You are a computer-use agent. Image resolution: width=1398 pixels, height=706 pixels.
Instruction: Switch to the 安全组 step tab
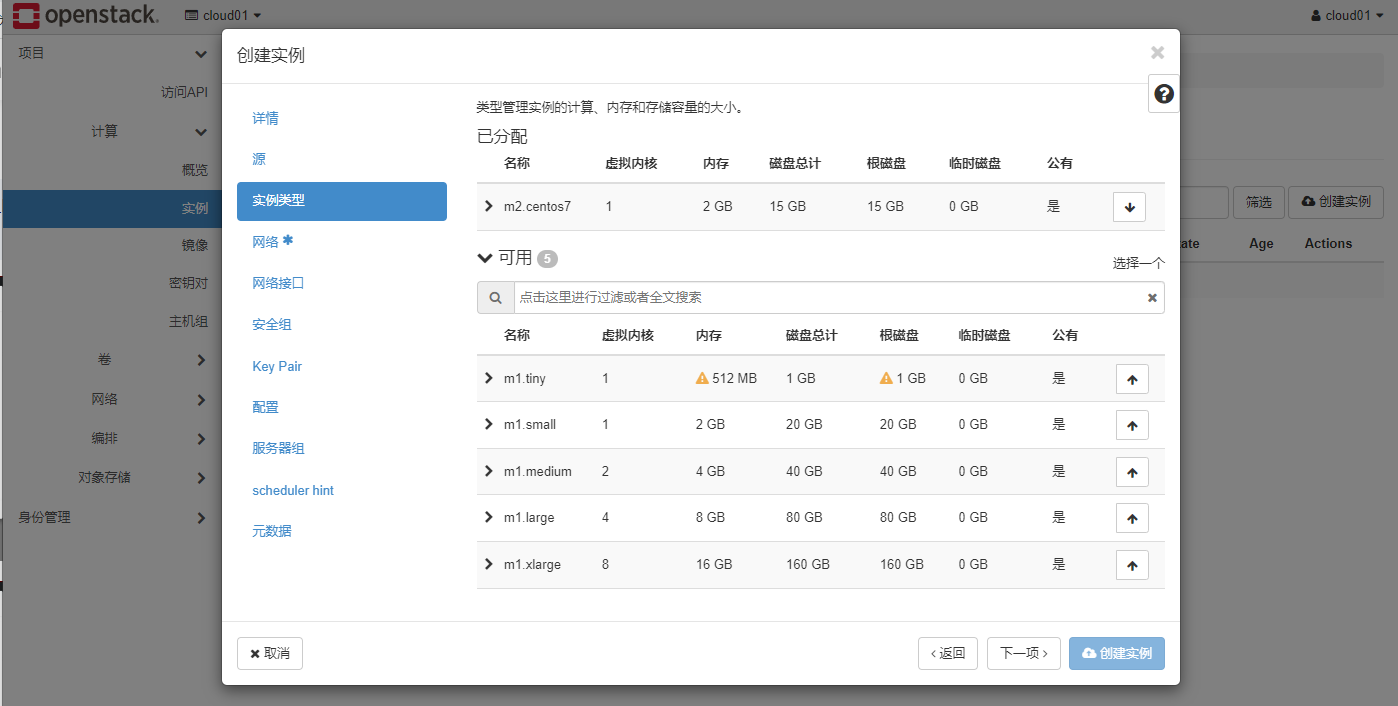click(272, 325)
